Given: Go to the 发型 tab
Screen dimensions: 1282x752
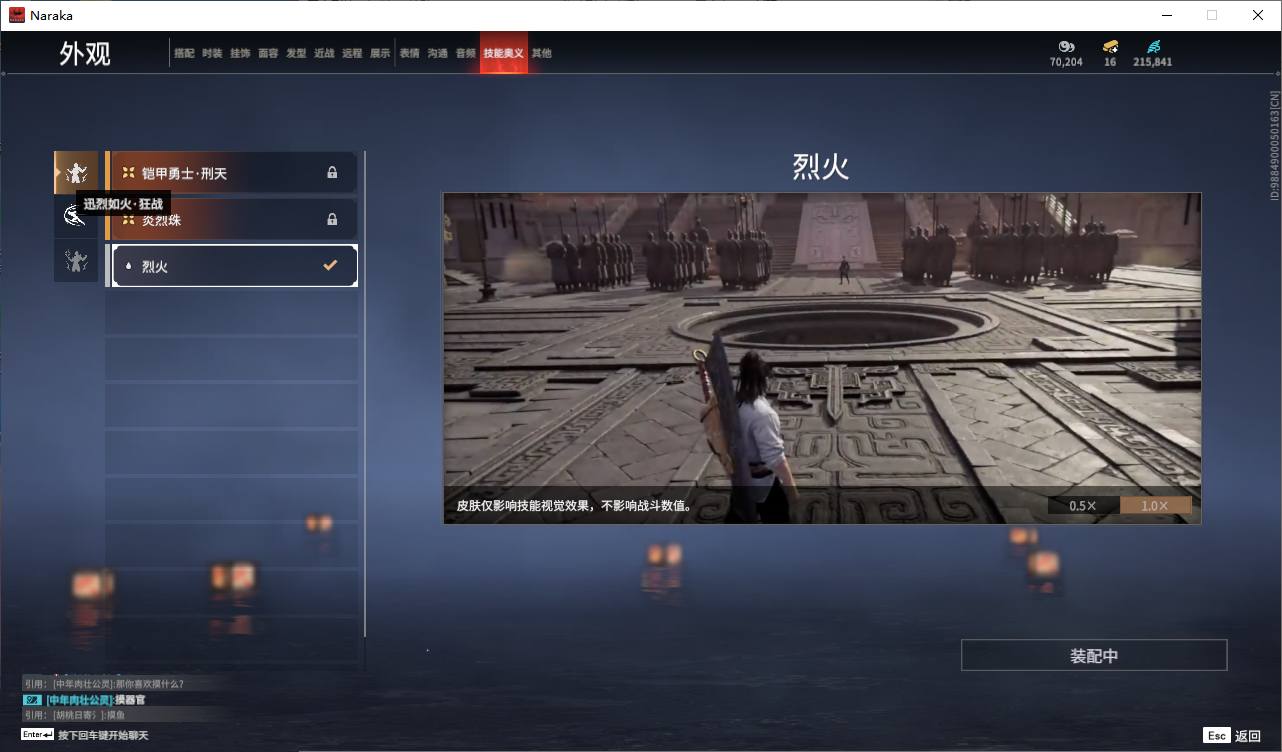Looking at the screenshot, I should tap(296, 53).
